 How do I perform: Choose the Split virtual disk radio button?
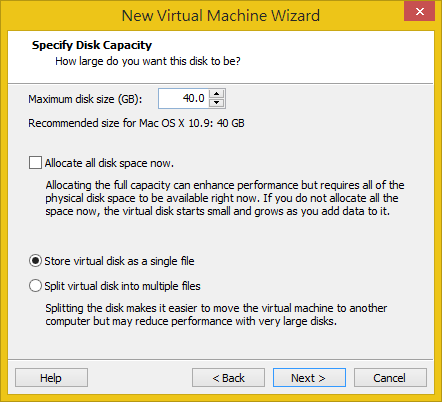(x=35, y=286)
